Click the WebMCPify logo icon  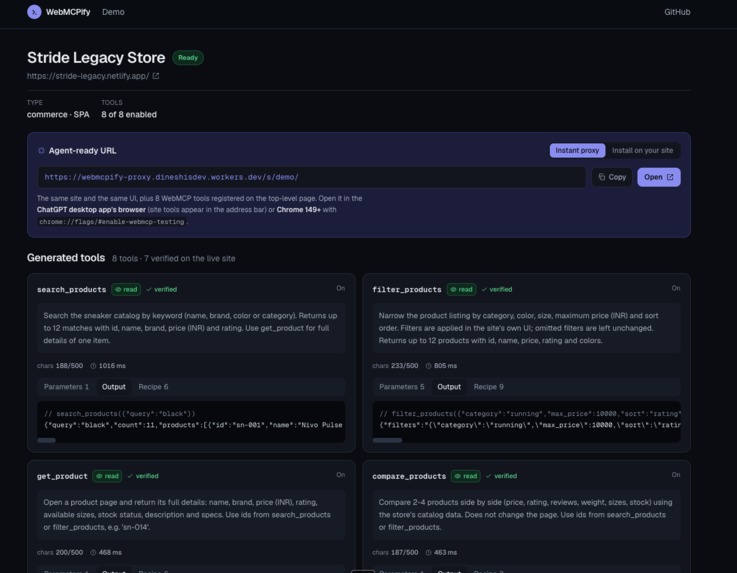tap(34, 12)
